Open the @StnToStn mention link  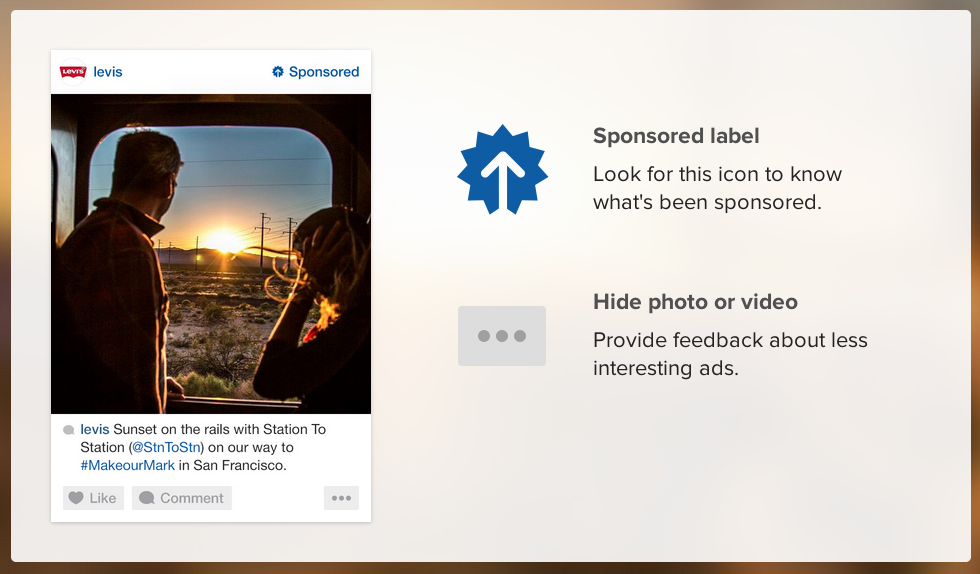point(168,447)
